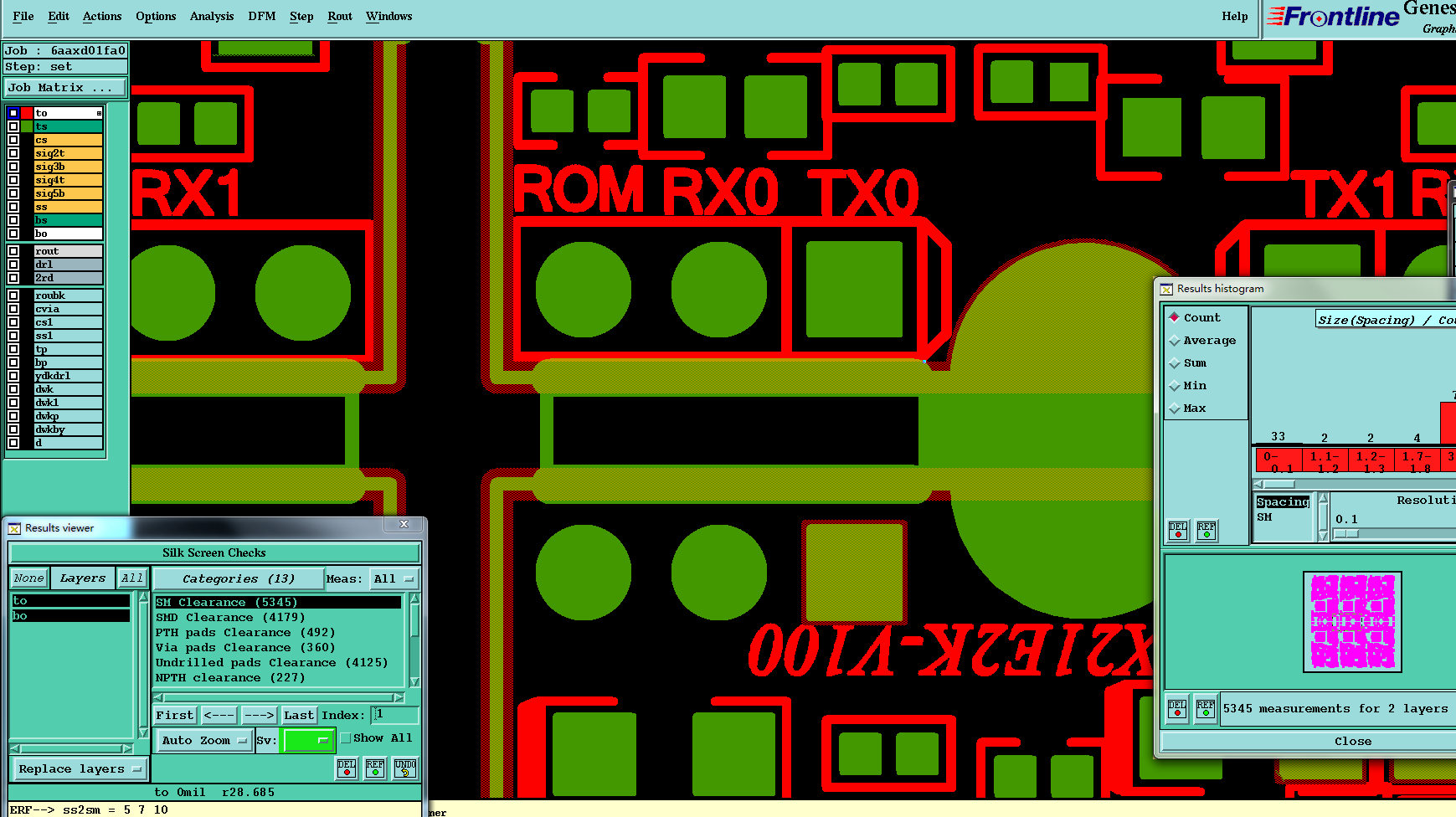The width and height of the screenshot is (1456, 817).
Task: Select the Count radio option
Action: (1175, 318)
